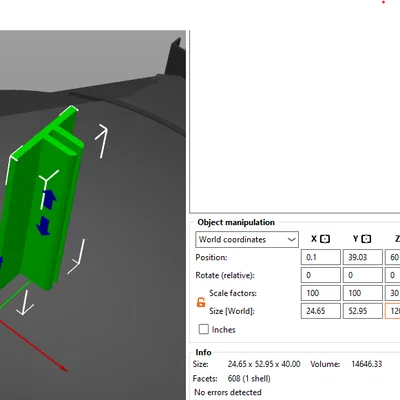This screenshot has width=400, height=400.
Task: Click the Size X field showing 24.65
Action: [321, 311]
